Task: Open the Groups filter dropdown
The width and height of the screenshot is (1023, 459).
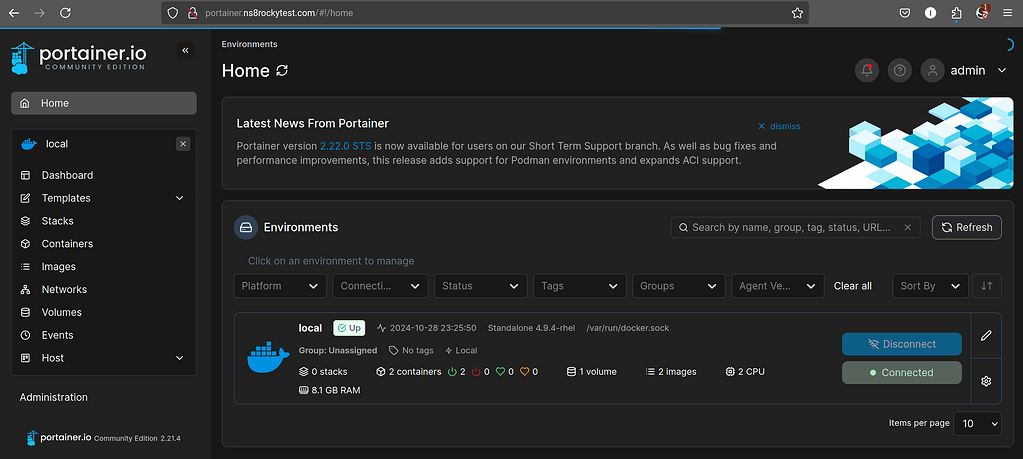Action: pos(679,286)
